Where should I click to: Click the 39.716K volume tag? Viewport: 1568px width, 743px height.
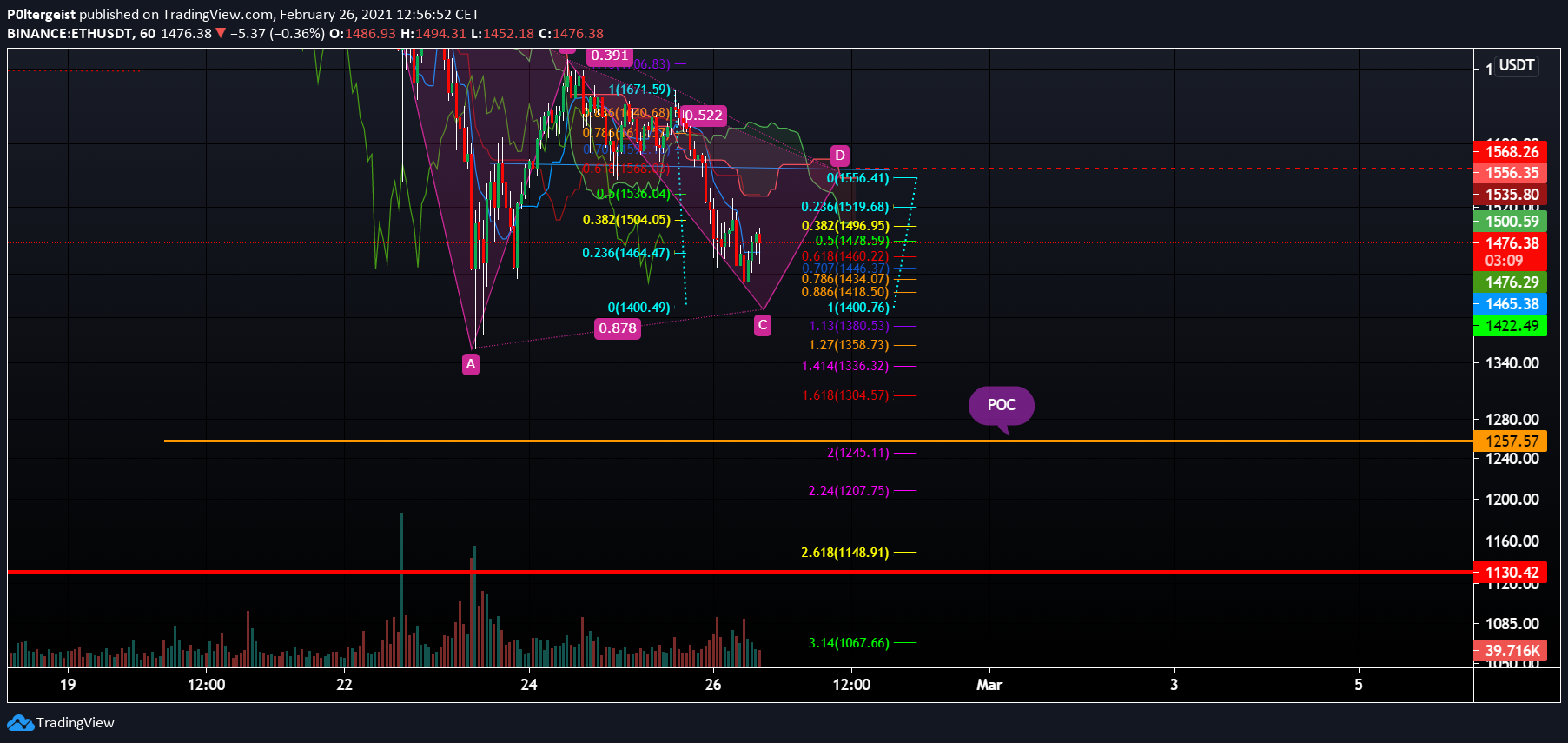coord(1511,651)
